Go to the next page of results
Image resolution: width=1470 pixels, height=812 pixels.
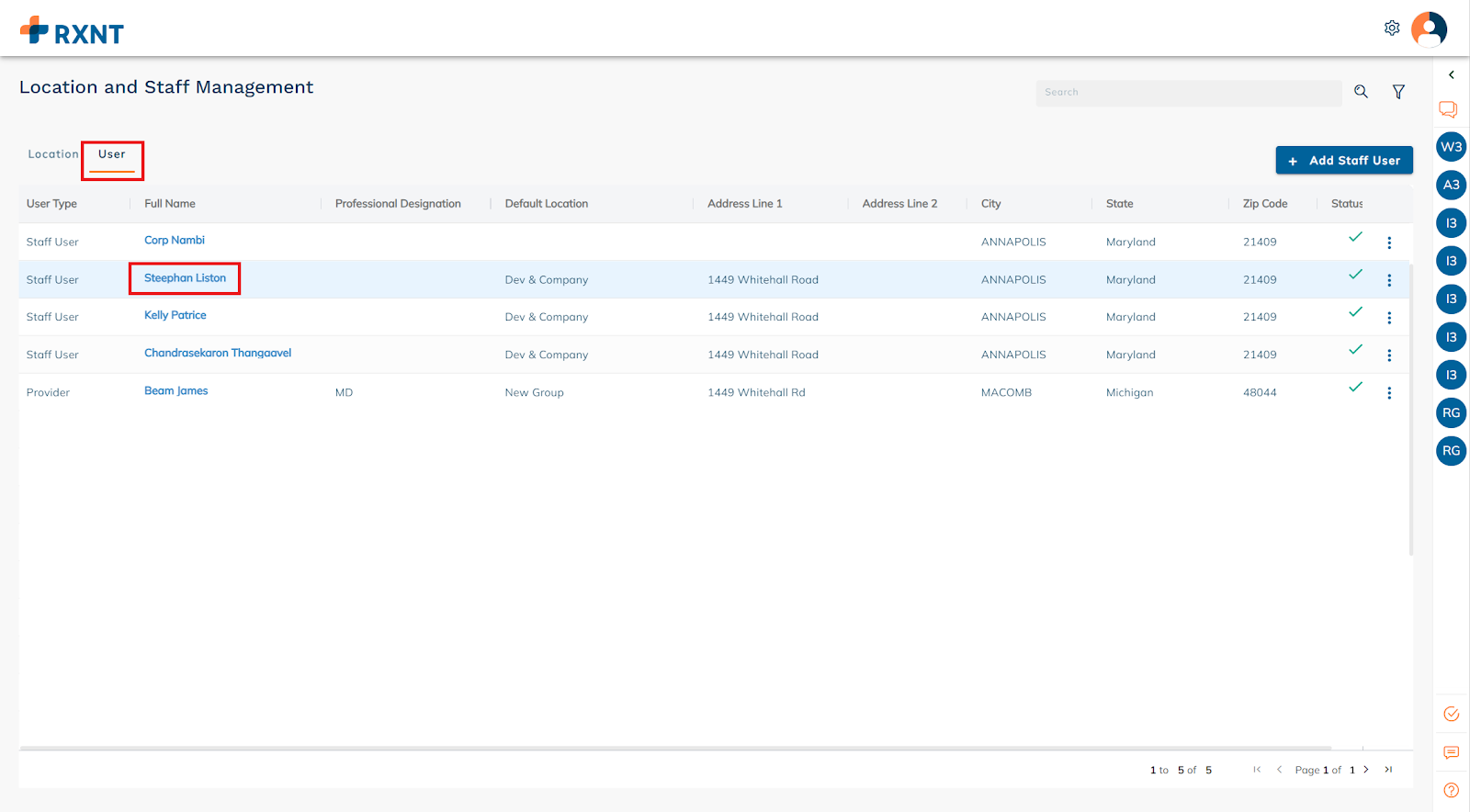(x=1366, y=770)
